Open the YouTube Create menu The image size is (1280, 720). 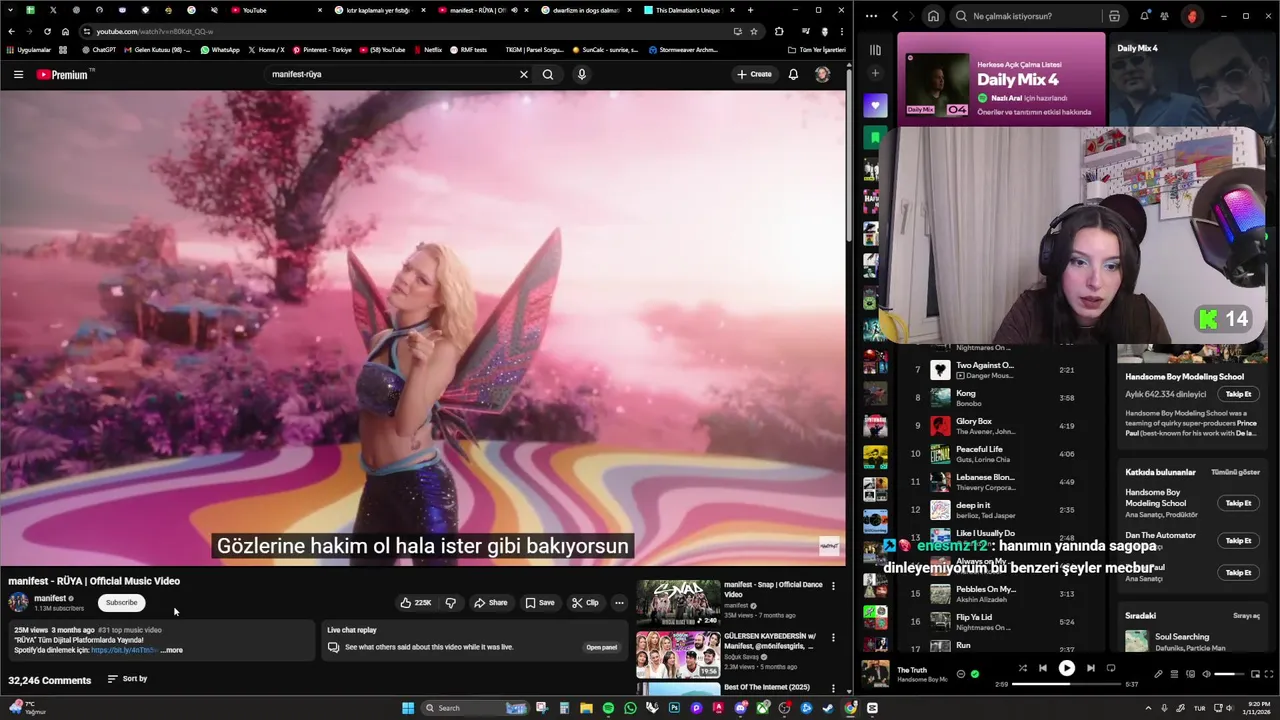[x=754, y=74]
